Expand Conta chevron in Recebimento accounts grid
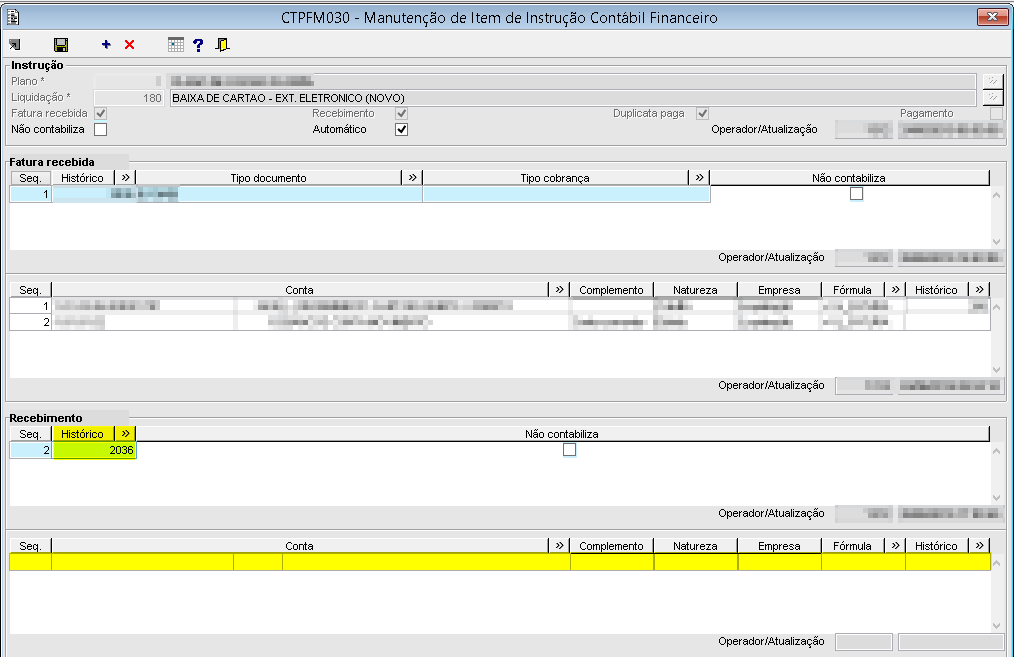The image size is (1014, 657). point(559,546)
